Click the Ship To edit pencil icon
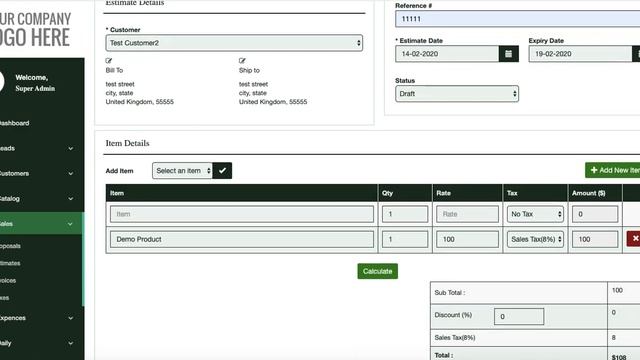 click(242, 61)
